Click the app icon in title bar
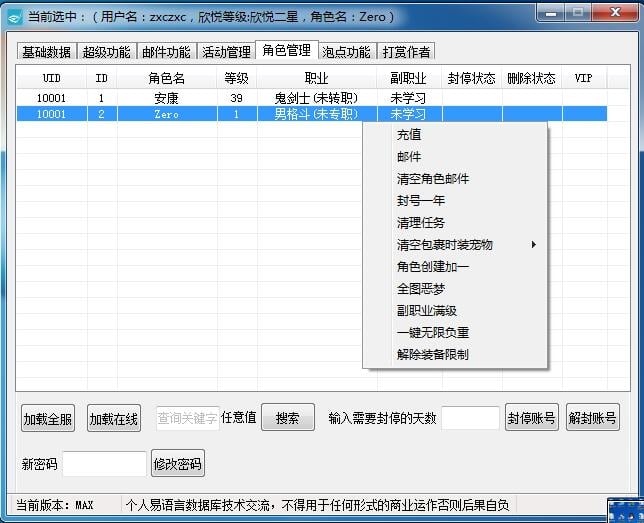The width and height of the screenshot is (644, 523). click(13, 16)
